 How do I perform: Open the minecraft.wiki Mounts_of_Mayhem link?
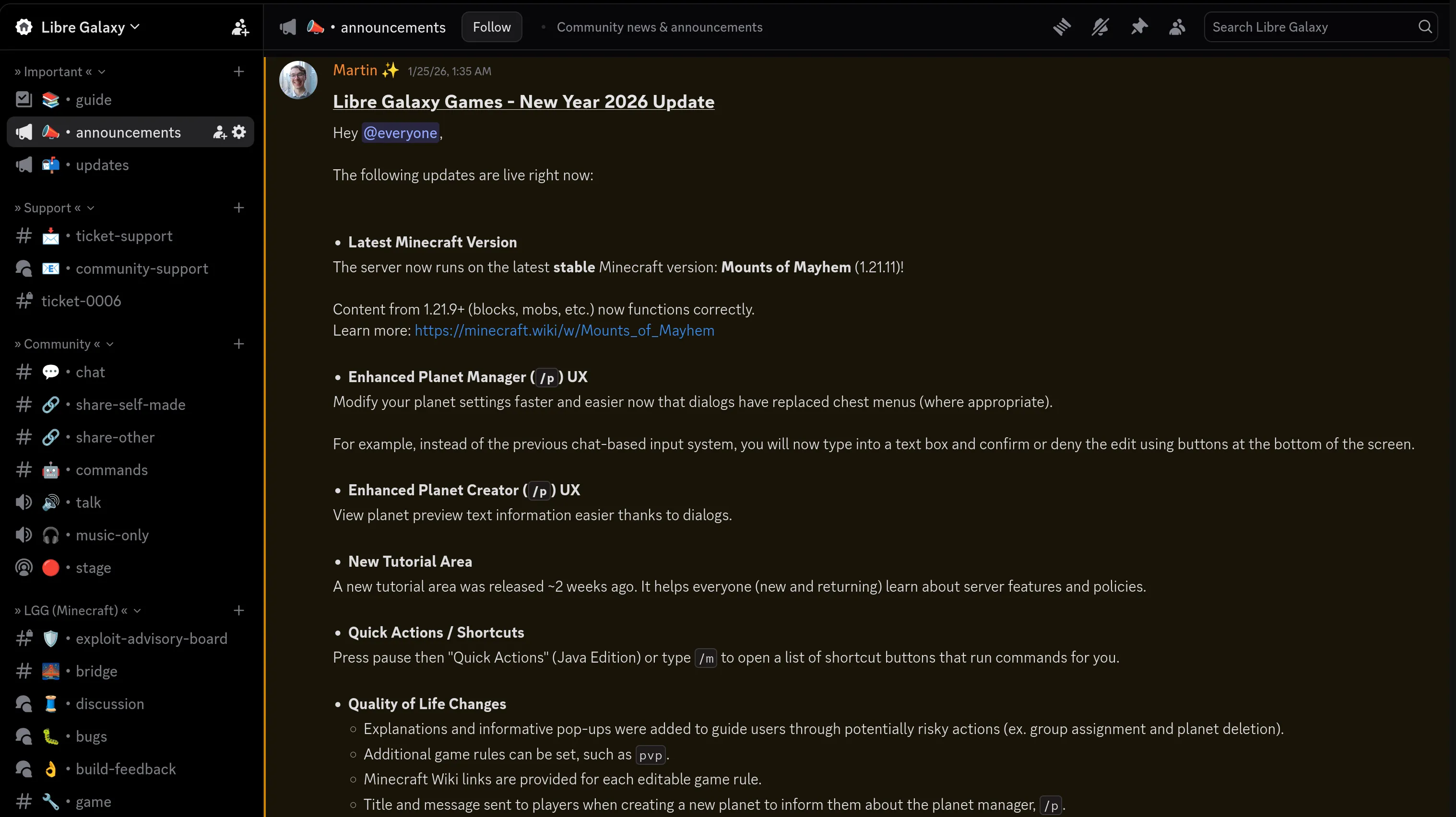coord(564,330)
